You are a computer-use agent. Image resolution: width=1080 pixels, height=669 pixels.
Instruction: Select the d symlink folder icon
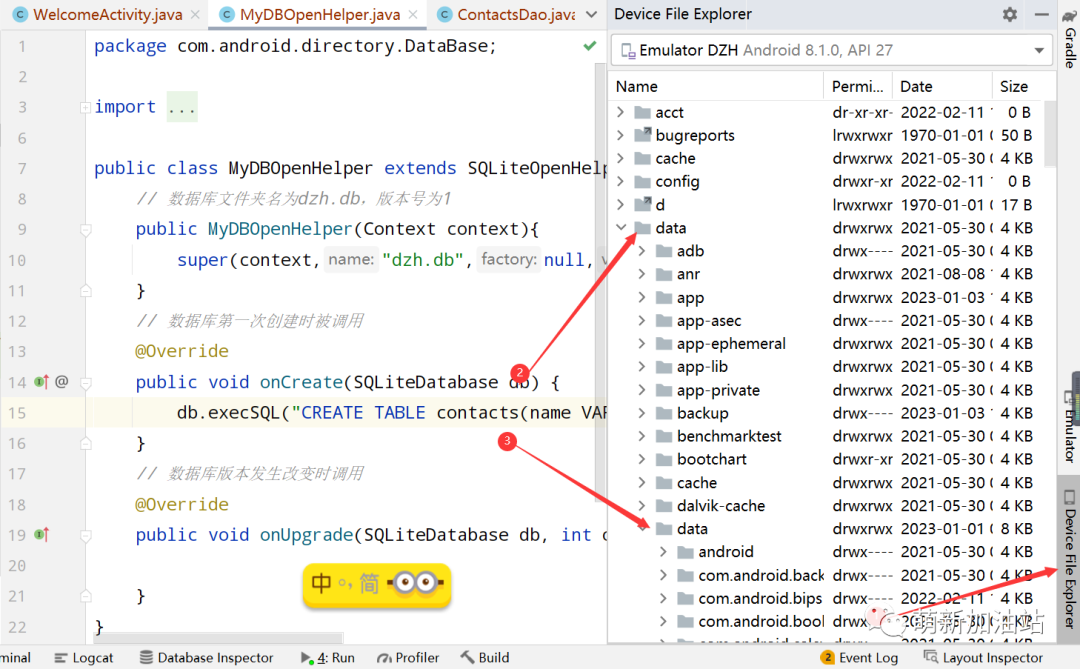pyautogui.click(x=643, y=205)
